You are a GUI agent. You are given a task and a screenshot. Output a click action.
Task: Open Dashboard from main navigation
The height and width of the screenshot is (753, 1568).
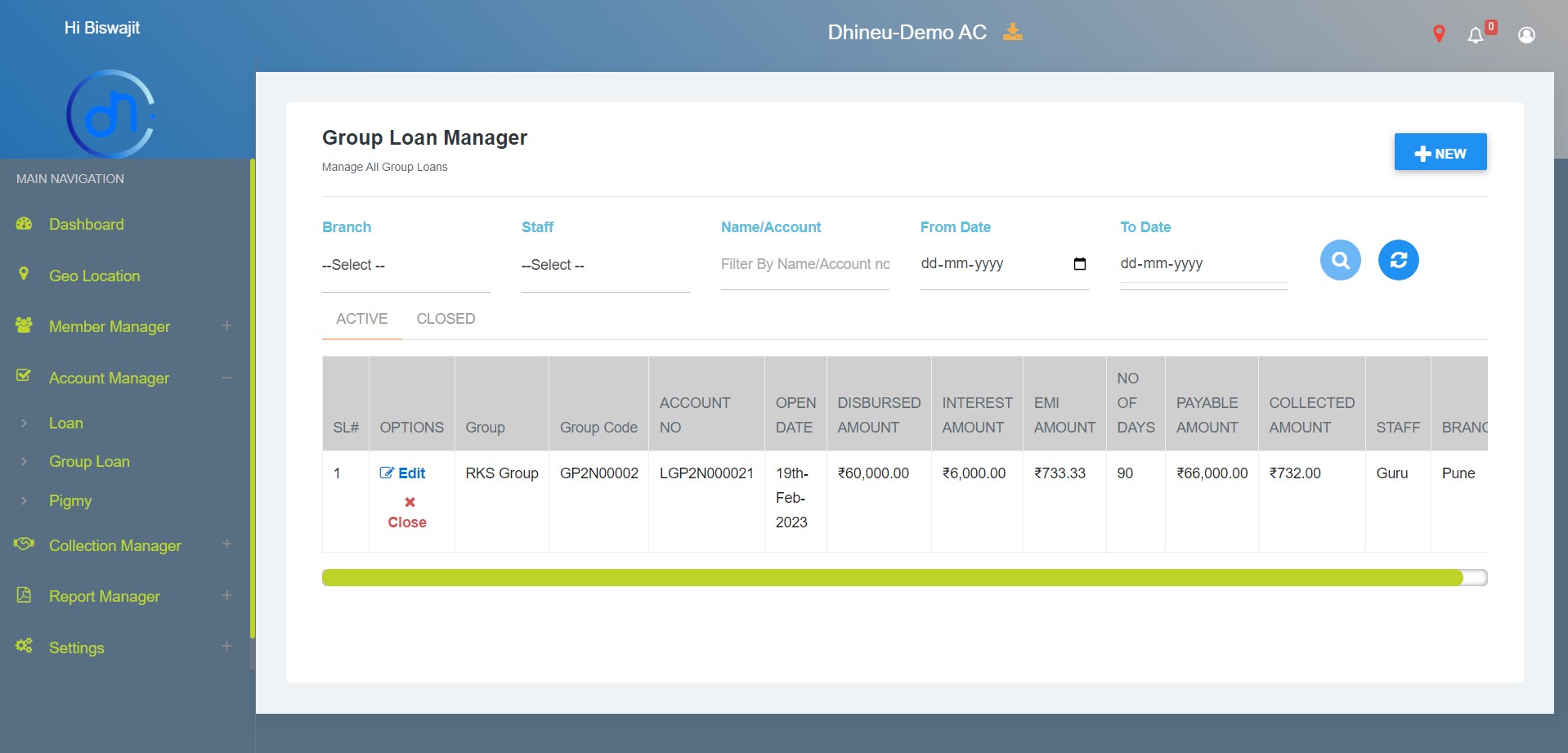tap(86, 224)
